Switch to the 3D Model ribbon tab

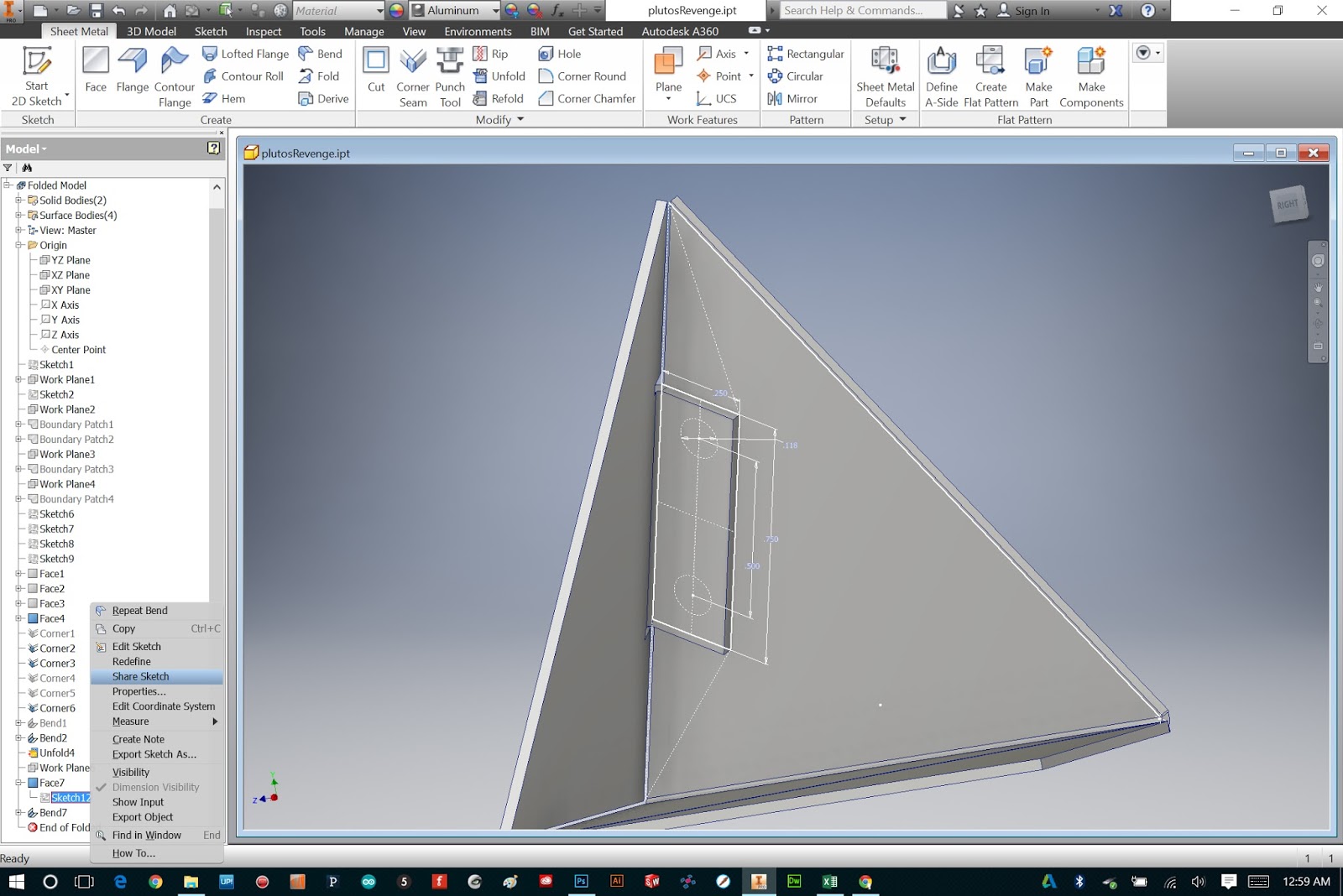[150, 31]
